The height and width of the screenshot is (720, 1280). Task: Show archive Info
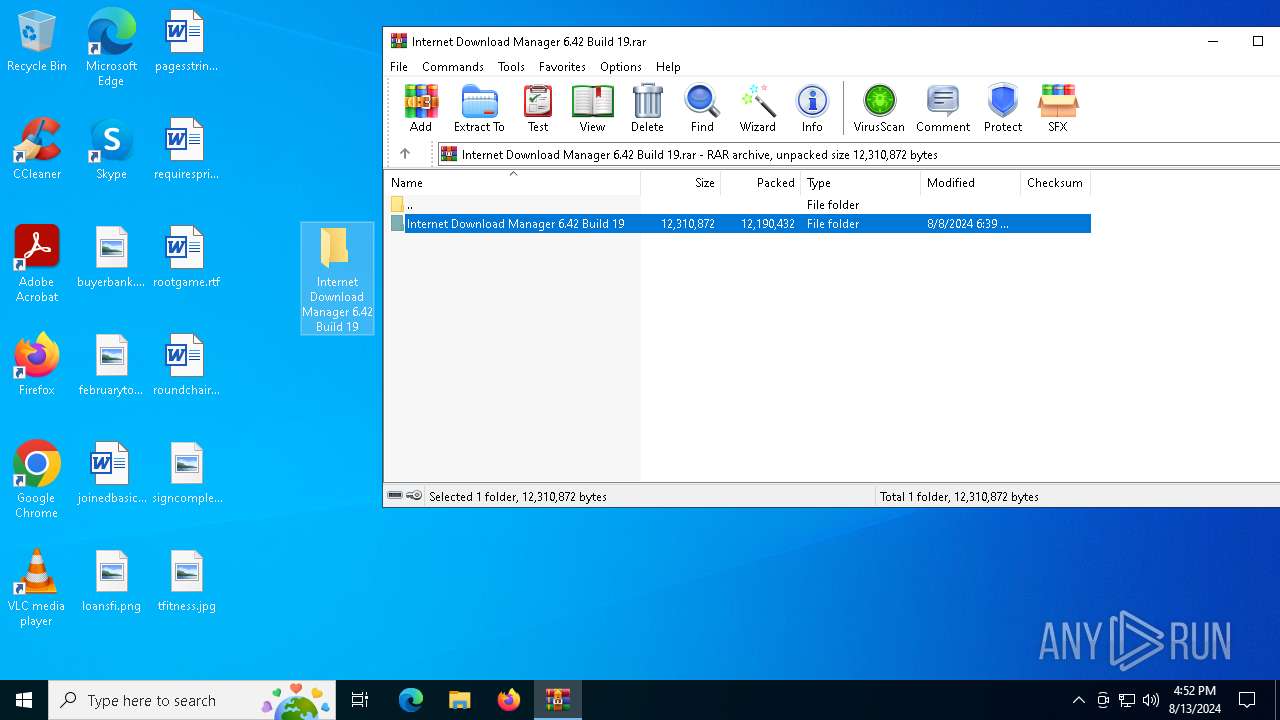[x=812, y=108]
